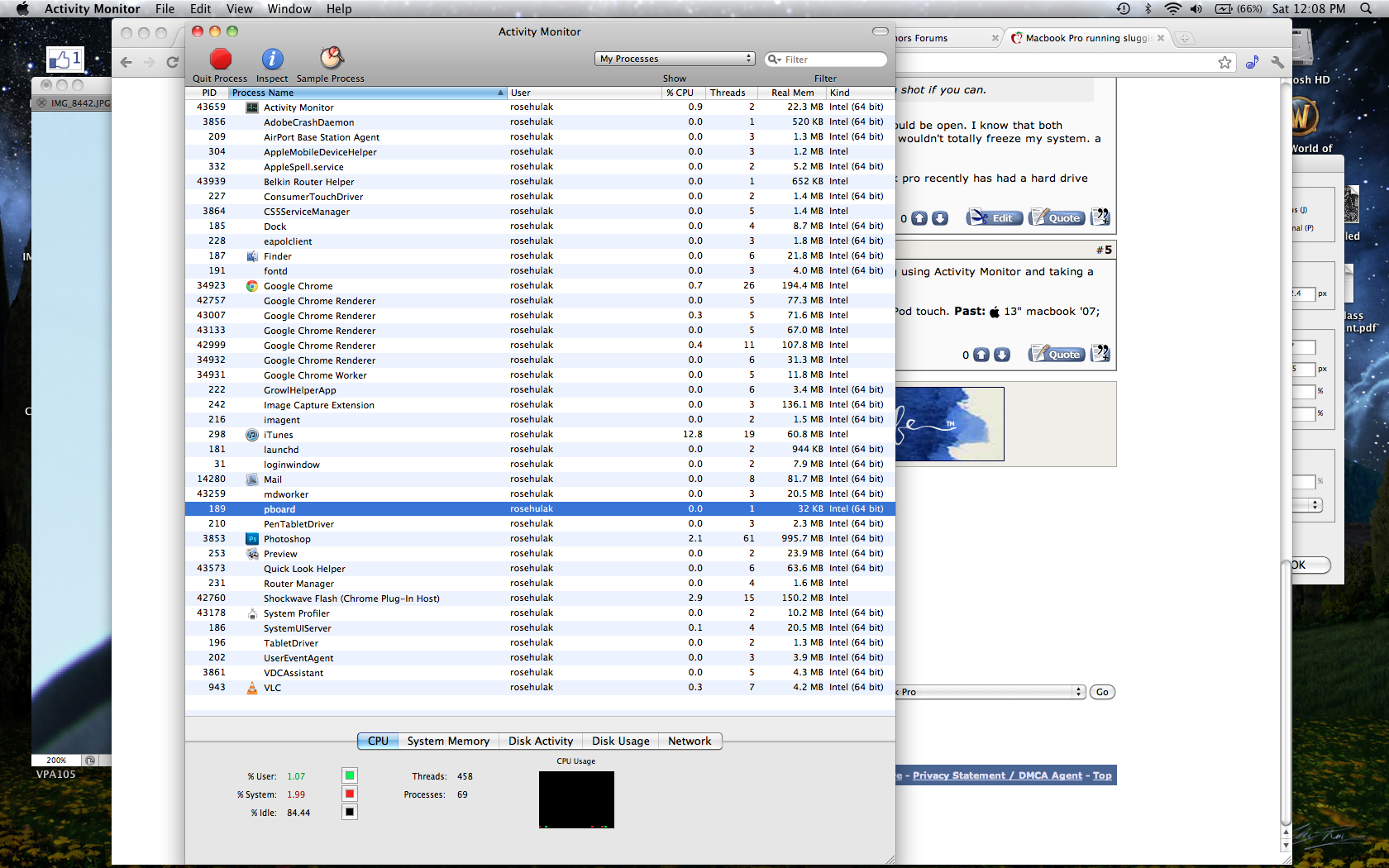Sort by PID column header
Screen dimensions: 1389x868
208,93
